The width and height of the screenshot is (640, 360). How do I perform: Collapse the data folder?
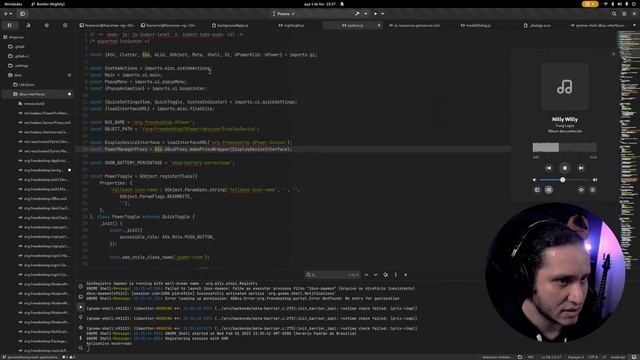16,75
